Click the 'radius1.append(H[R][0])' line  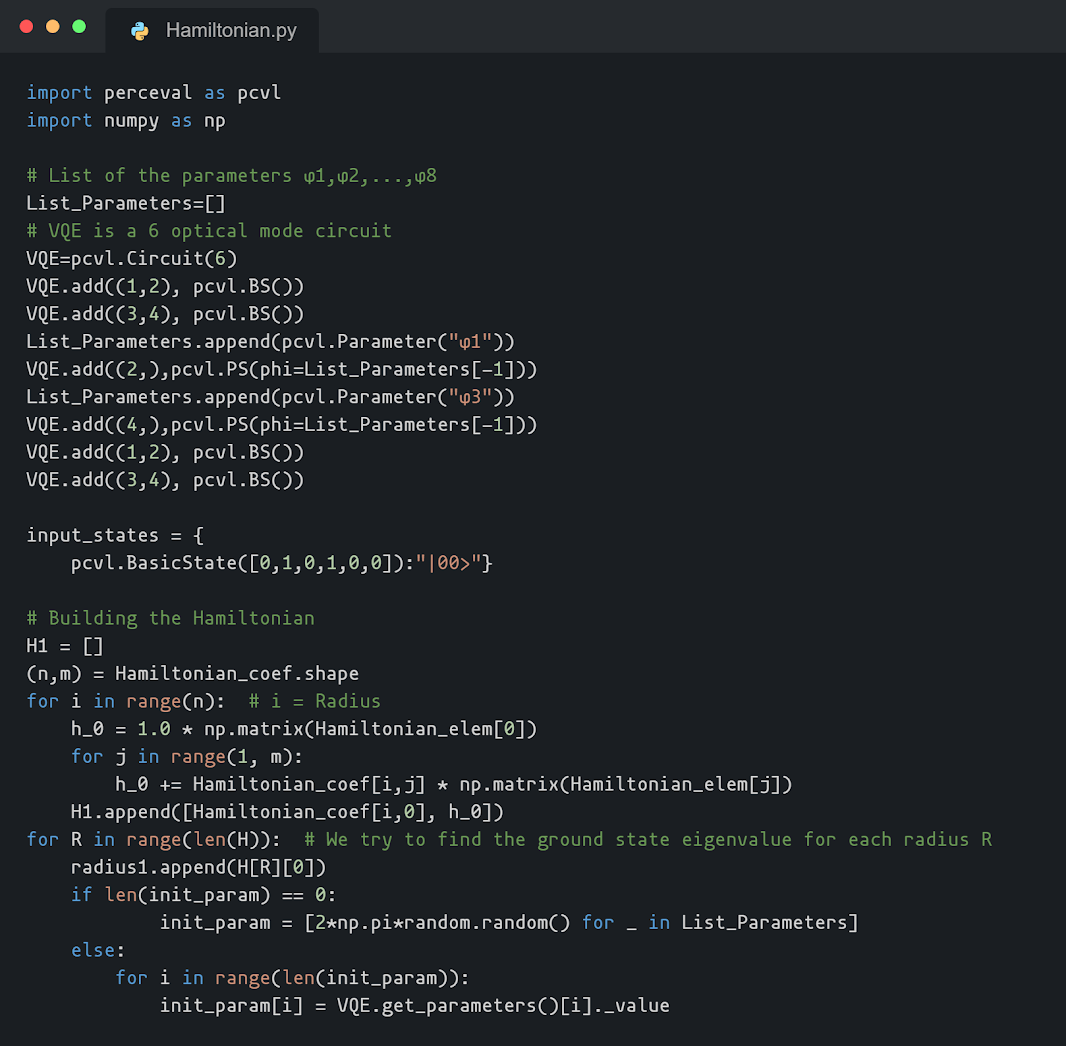(x=198, y=867)
